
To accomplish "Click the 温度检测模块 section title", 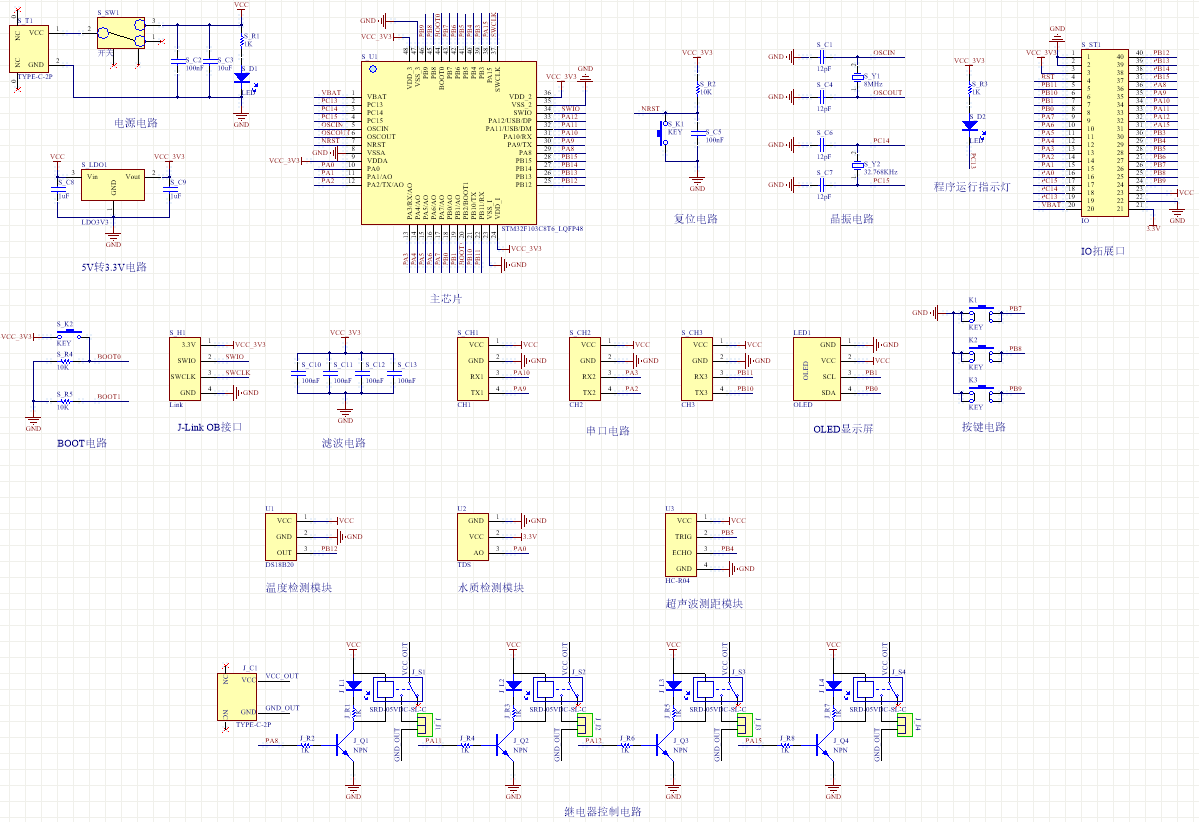I will [x=299, y=588].
